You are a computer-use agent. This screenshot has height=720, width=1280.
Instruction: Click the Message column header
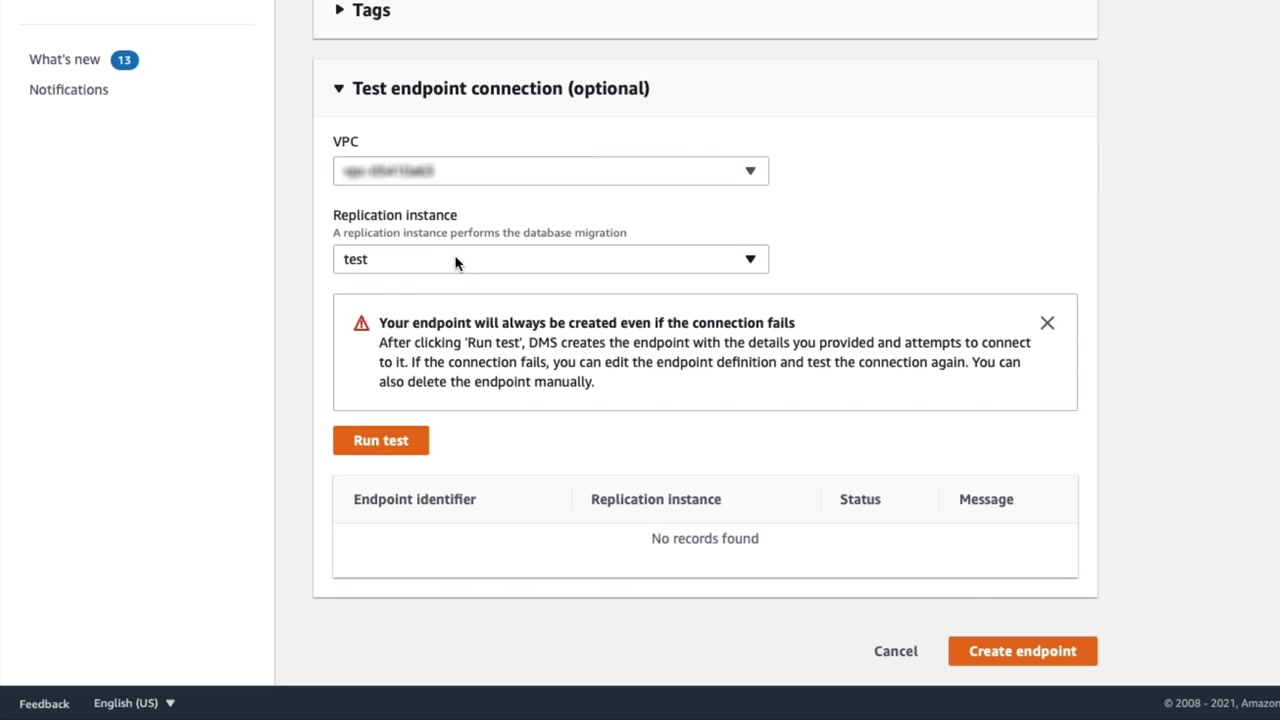click(986, 499)
